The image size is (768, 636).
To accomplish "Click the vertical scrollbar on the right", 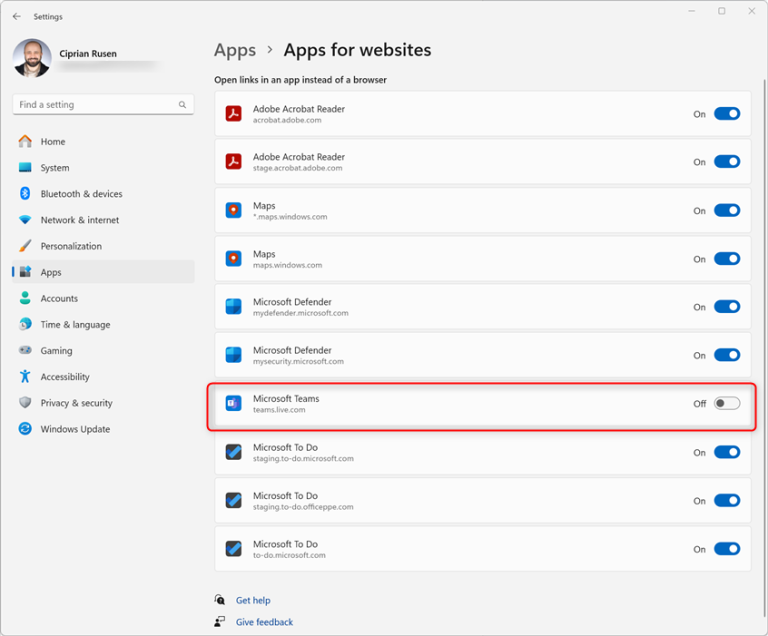I will (x=765, y=348).
